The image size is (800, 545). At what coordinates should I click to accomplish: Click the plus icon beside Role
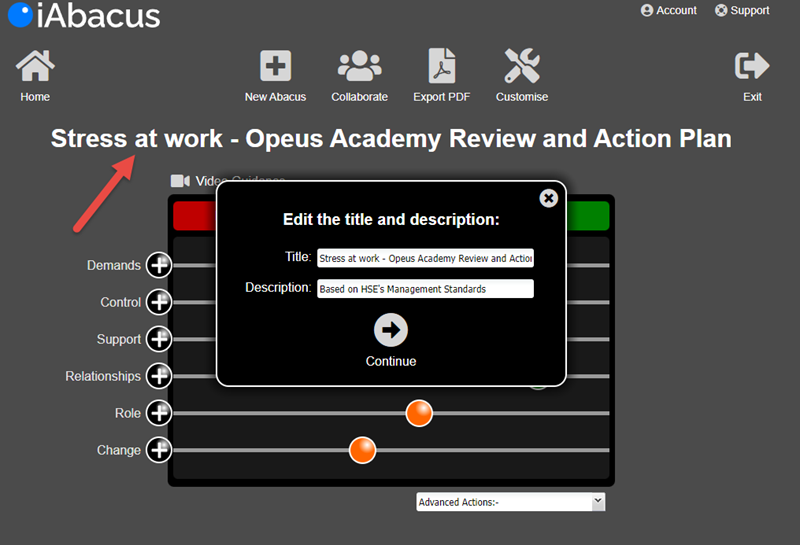(x=159, y=413)
